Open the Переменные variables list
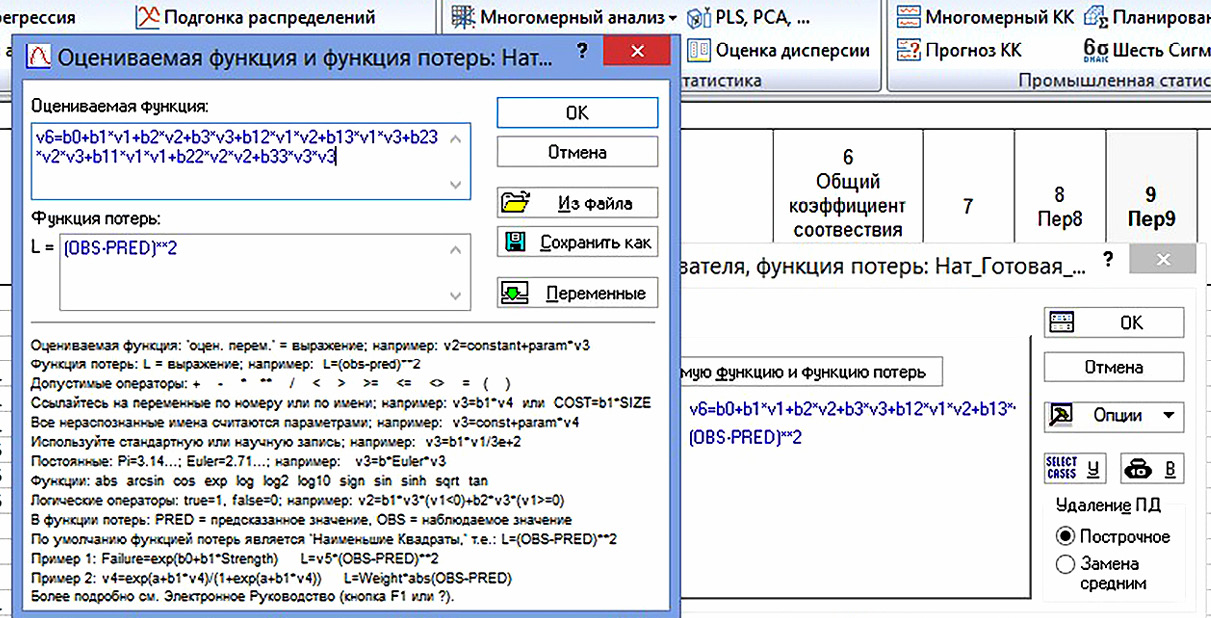Viewport: 1211px width, 618px height. pyautogui.click(x=577, y=294)
